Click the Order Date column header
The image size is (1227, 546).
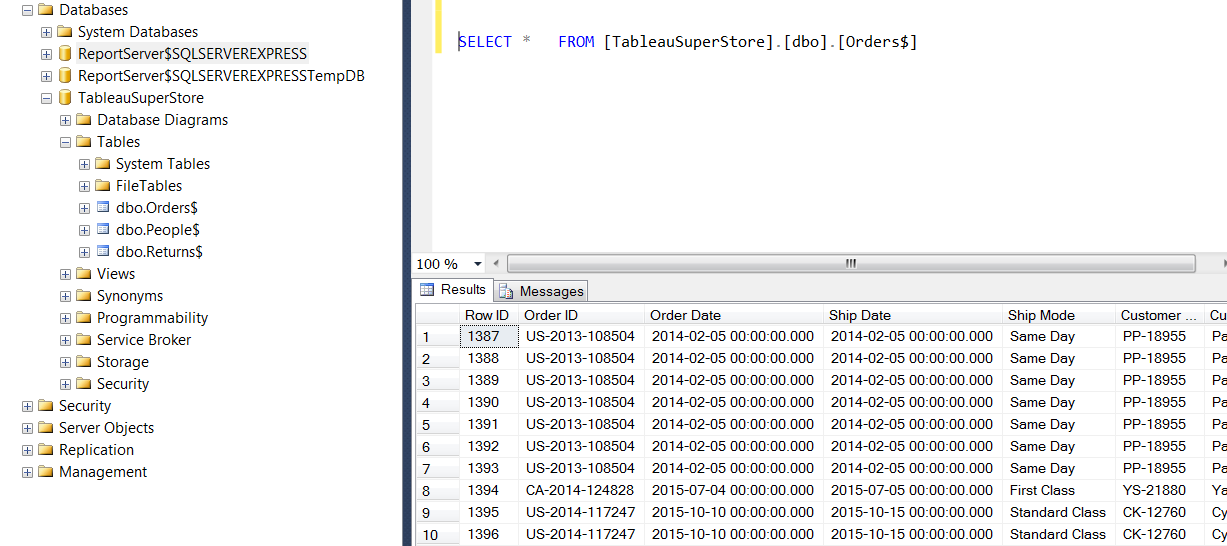click(x=734, y=315)
